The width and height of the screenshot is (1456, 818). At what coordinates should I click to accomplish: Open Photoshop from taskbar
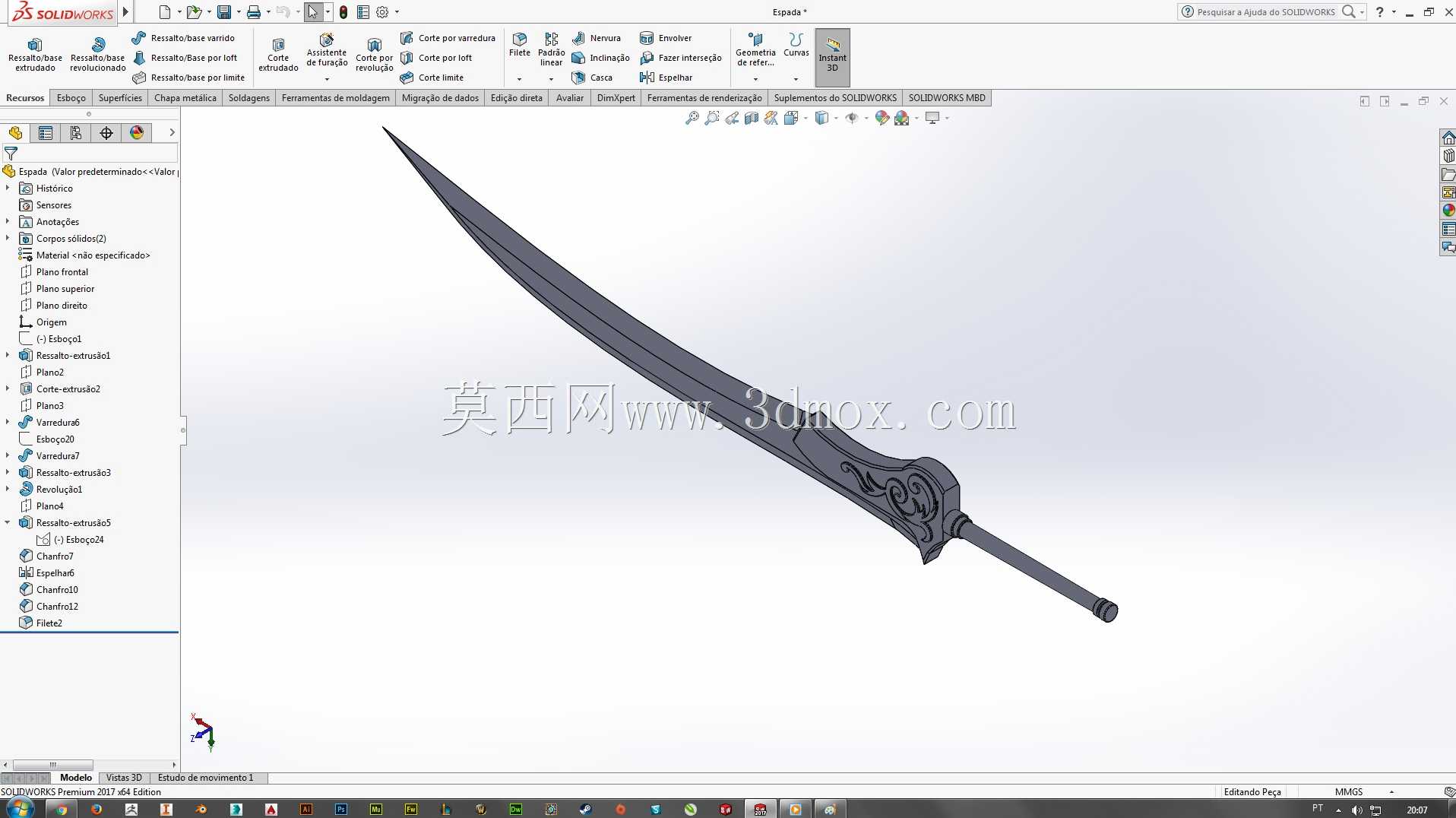(341, 809)
